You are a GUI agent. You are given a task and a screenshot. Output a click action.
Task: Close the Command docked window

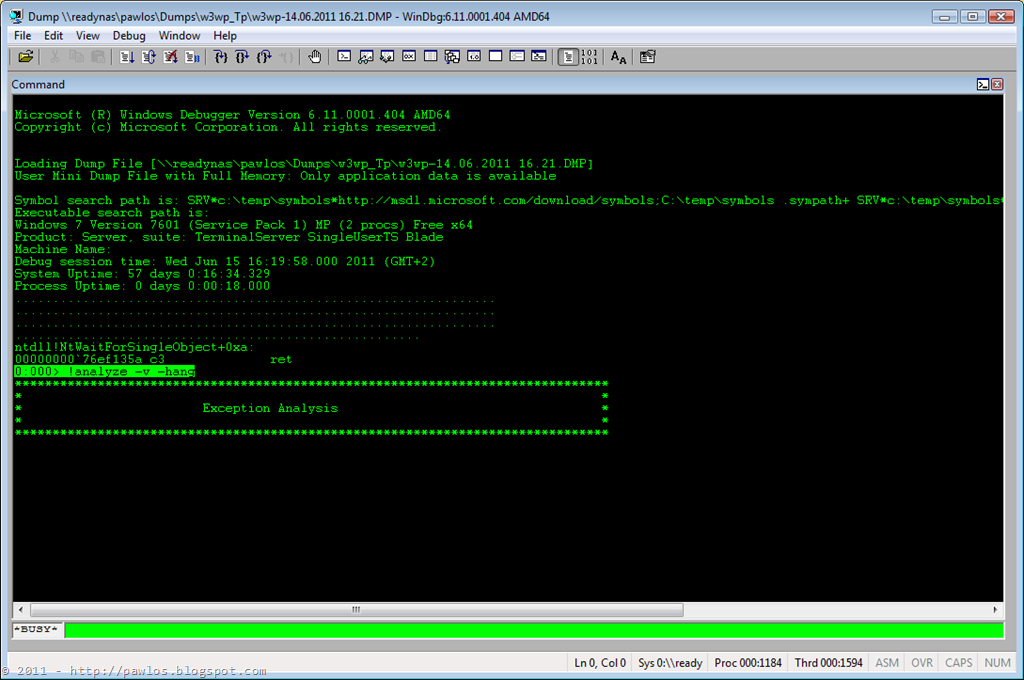click(997, 84)
